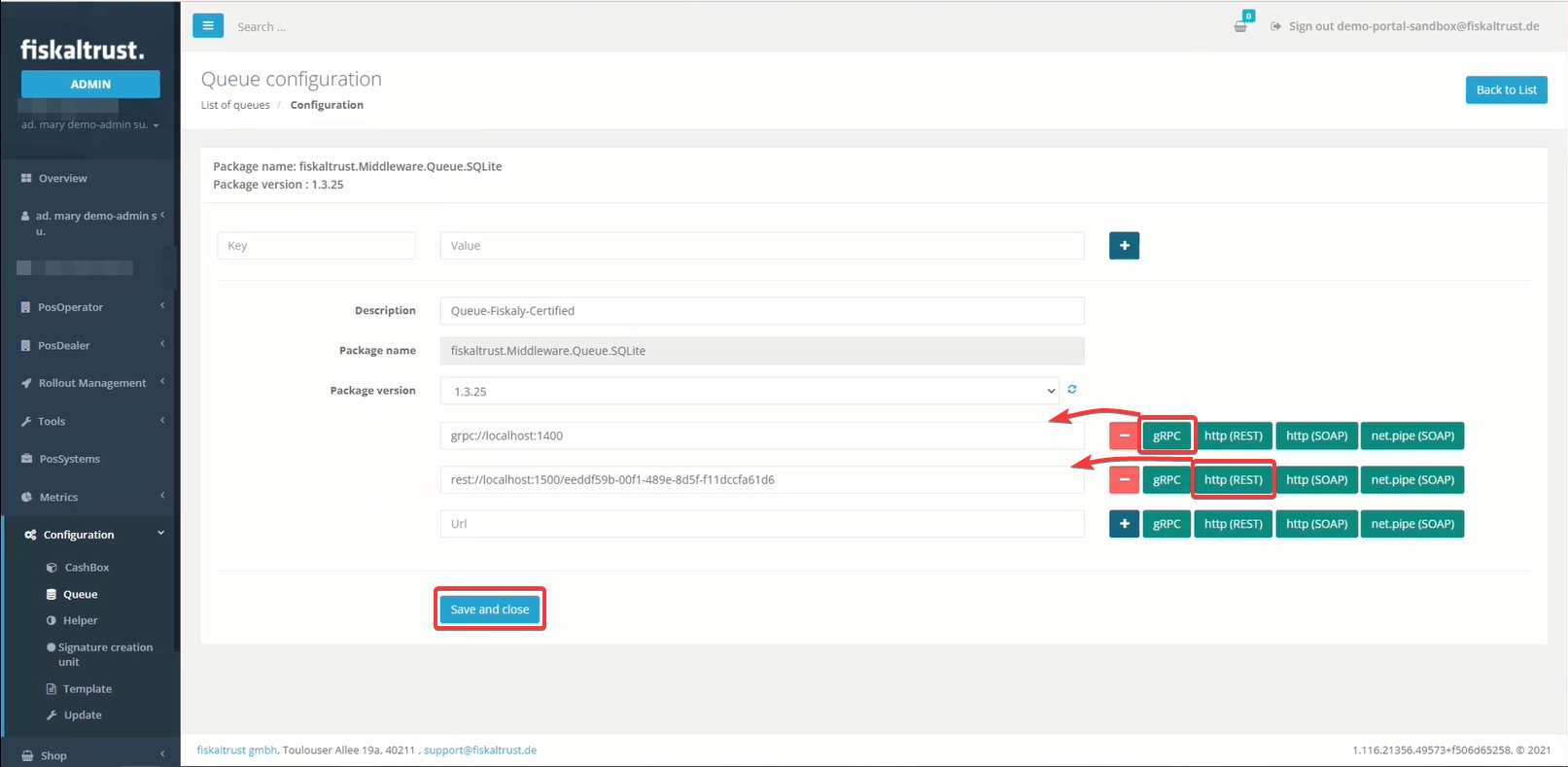This screenshot has width=1568, height=767.
Task: Open the Template configuration page
Action: pyautogui.click(x=87, y=689)
